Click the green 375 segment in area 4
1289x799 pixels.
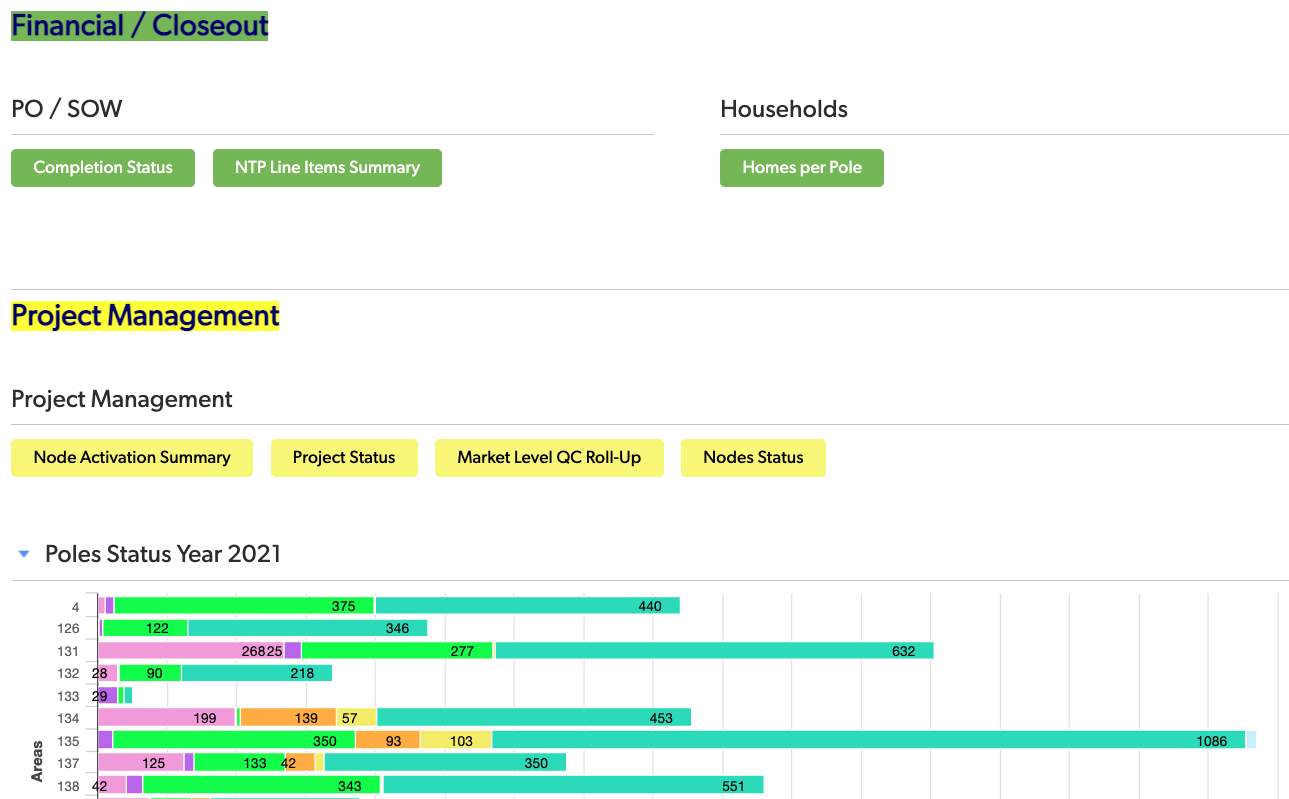click(243, 605)
